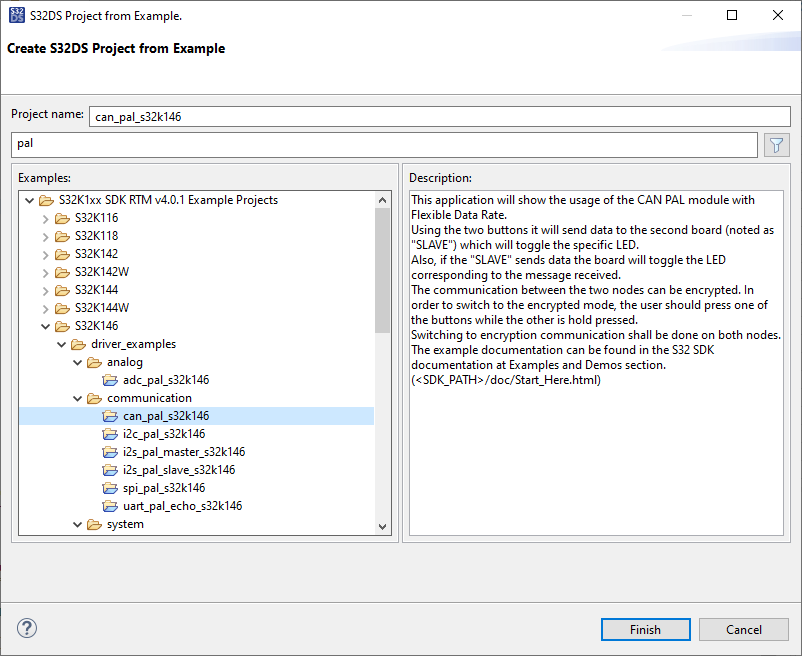The image size is (802, 656).
Task: Click the filter text field containing pal
Action: (384, 145)
